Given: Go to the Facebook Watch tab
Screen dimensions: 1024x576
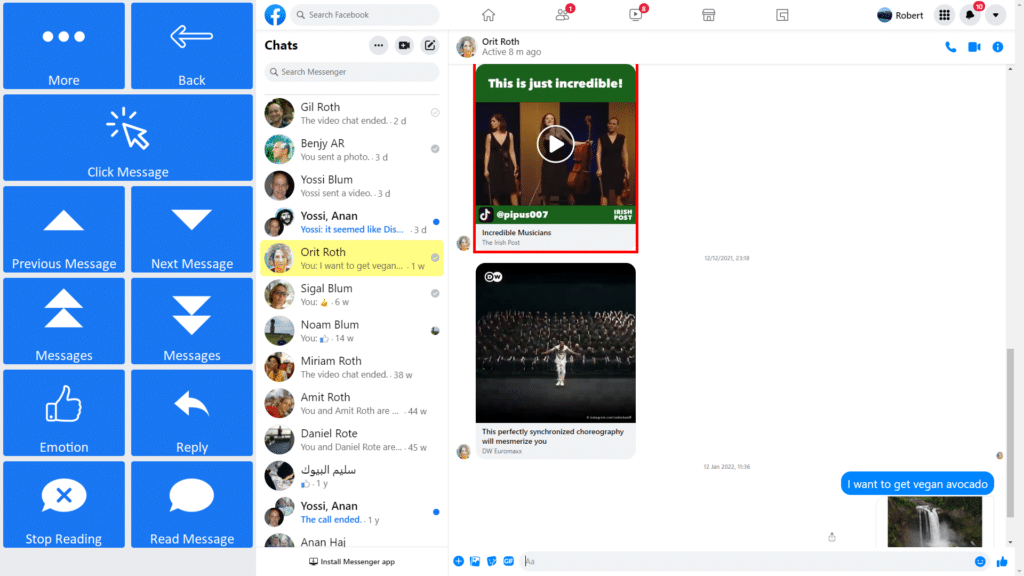Looking at the screenshot, I should 635,15.
